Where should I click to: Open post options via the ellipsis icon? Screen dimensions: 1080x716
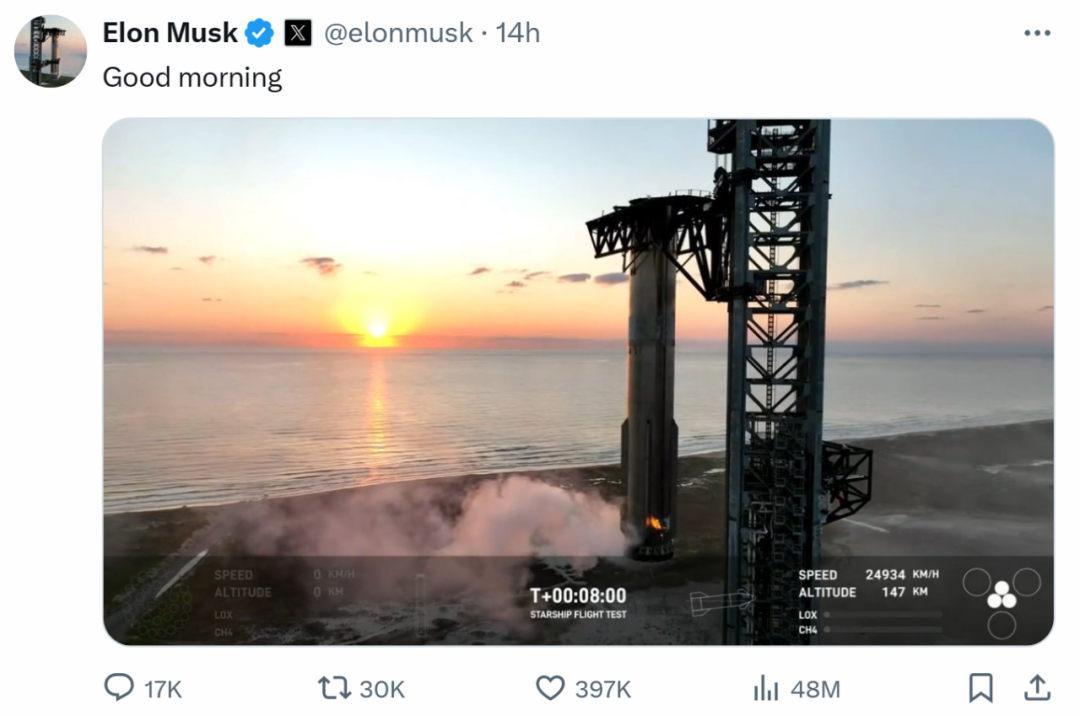(1035, 32)
